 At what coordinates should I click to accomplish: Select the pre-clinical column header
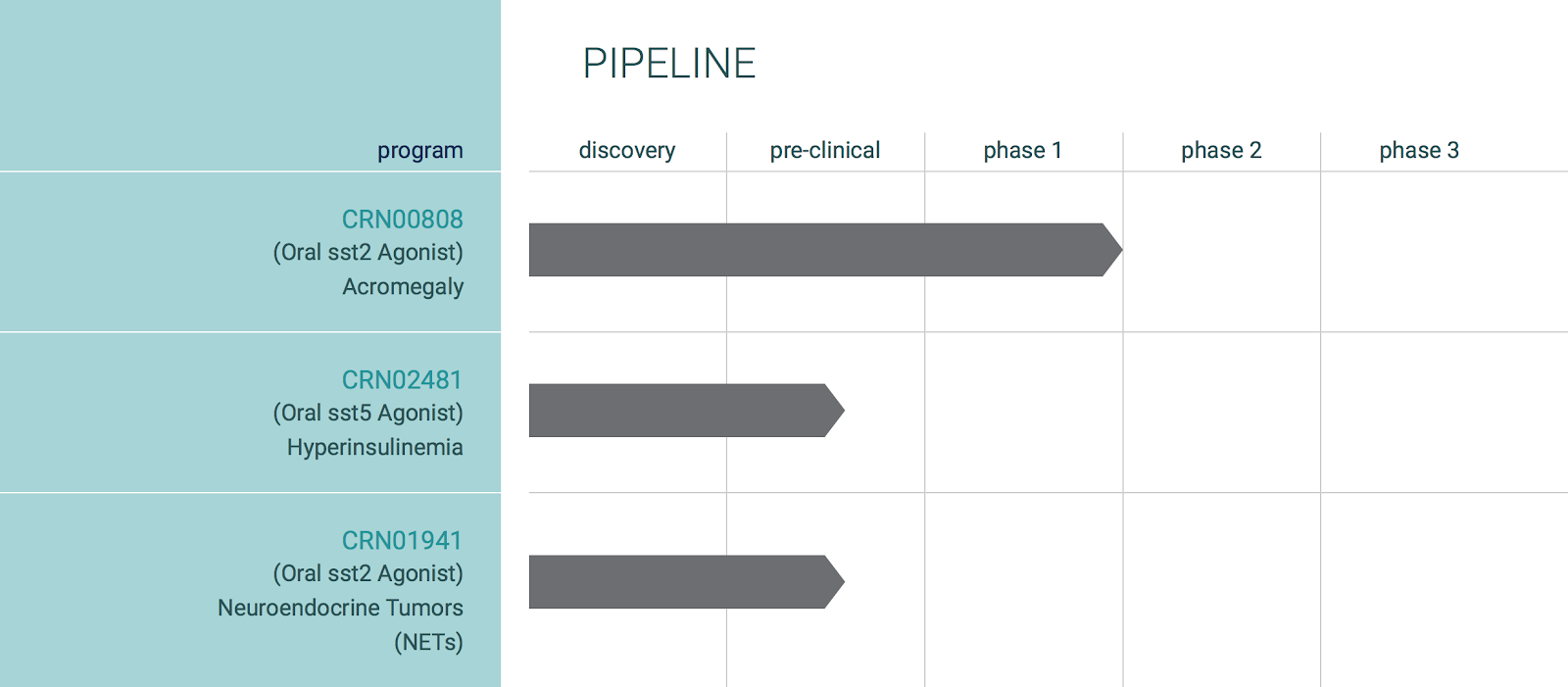coord(825,150)
